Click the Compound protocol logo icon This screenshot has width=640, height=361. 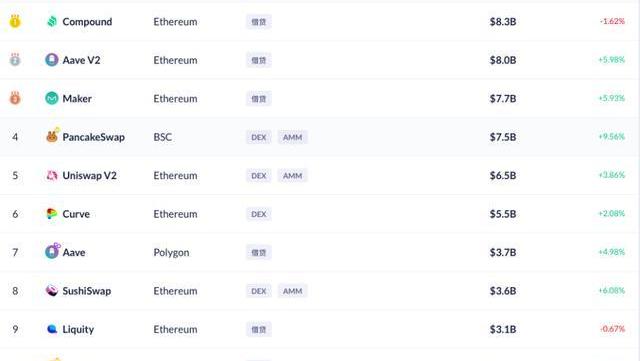coord(52,21)
